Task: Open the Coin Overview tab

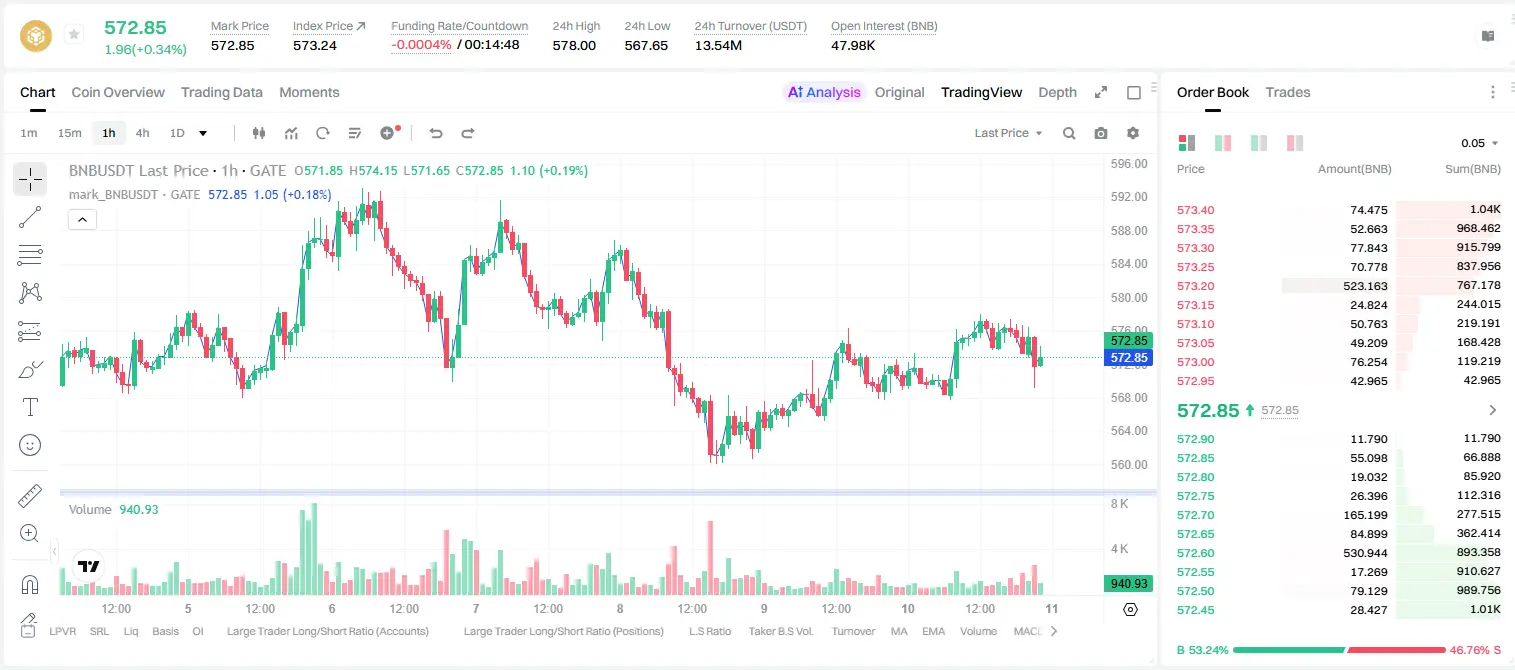Action: coord(118,92)
